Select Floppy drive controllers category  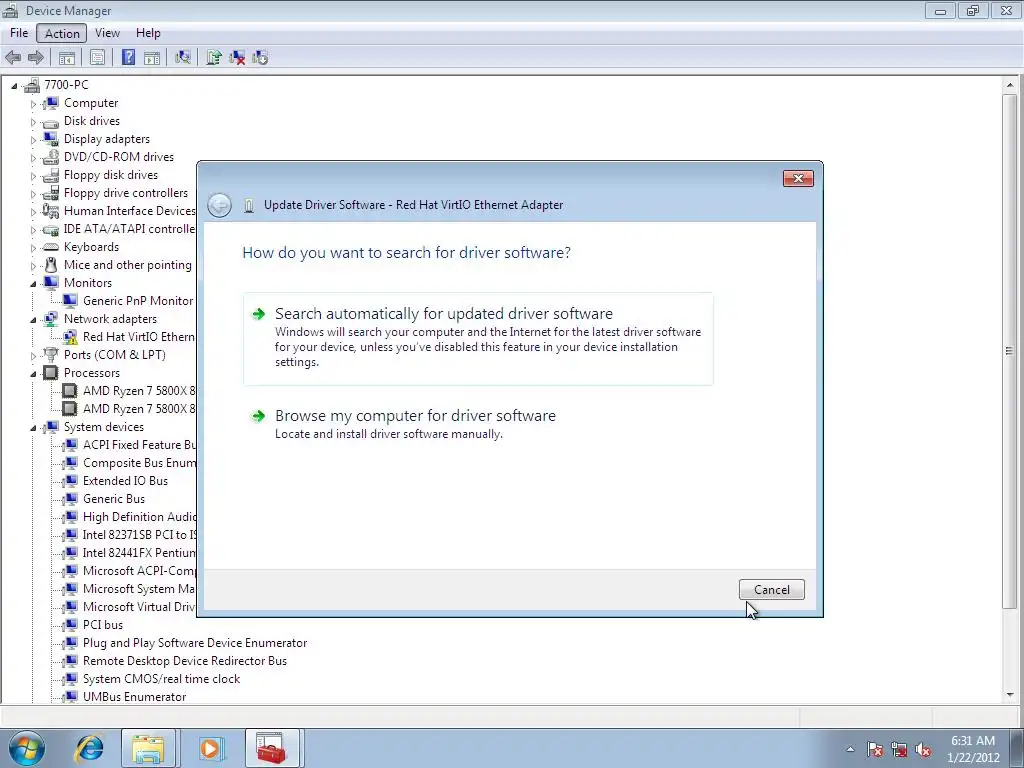click(125, 193)
